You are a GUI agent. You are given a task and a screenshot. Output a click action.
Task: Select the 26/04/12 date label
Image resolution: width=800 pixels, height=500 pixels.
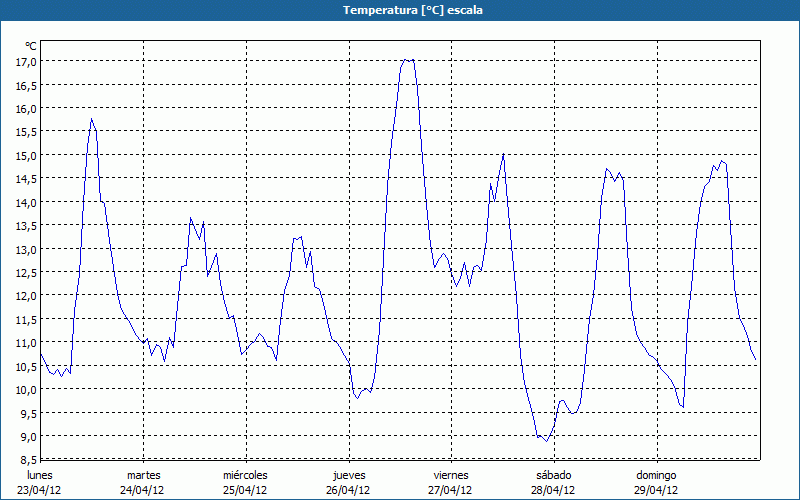click(348, 490)
